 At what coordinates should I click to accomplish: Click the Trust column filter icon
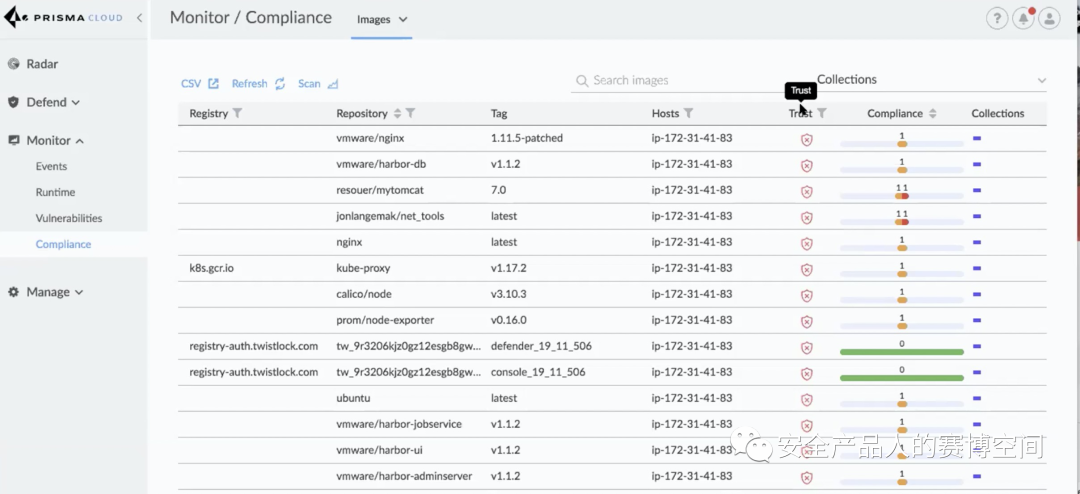coord(822,113)
